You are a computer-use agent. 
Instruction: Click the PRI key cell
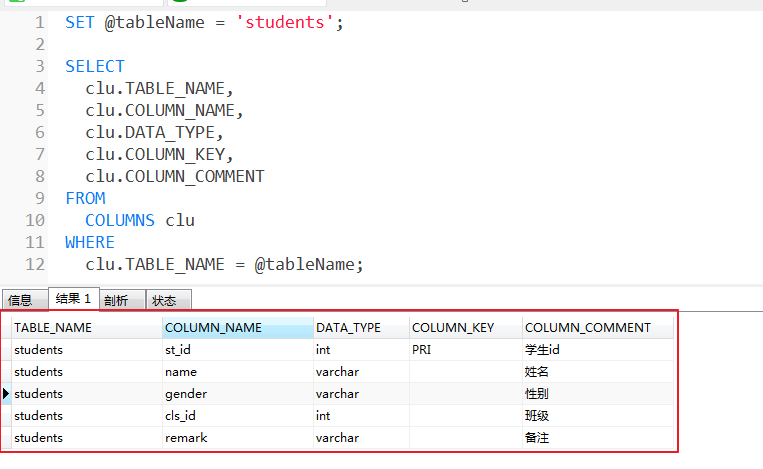coord(466,349)
